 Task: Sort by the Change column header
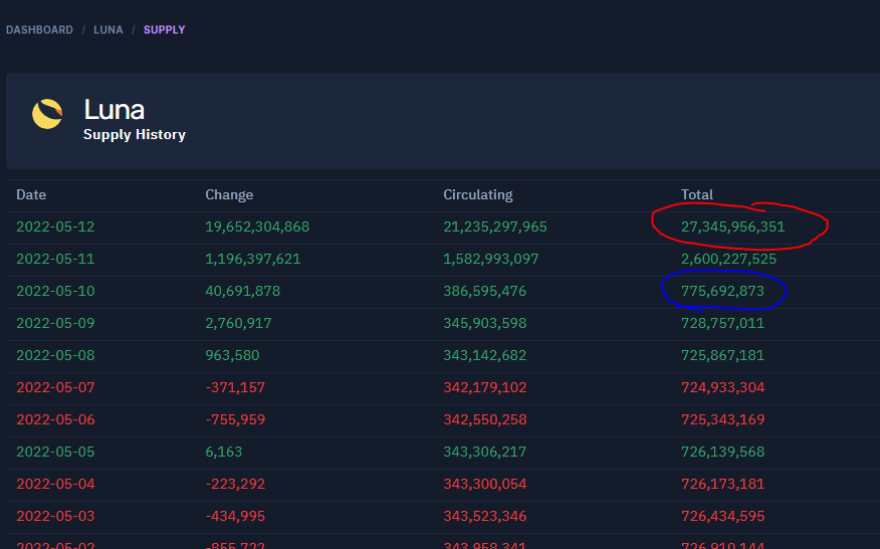229,195
